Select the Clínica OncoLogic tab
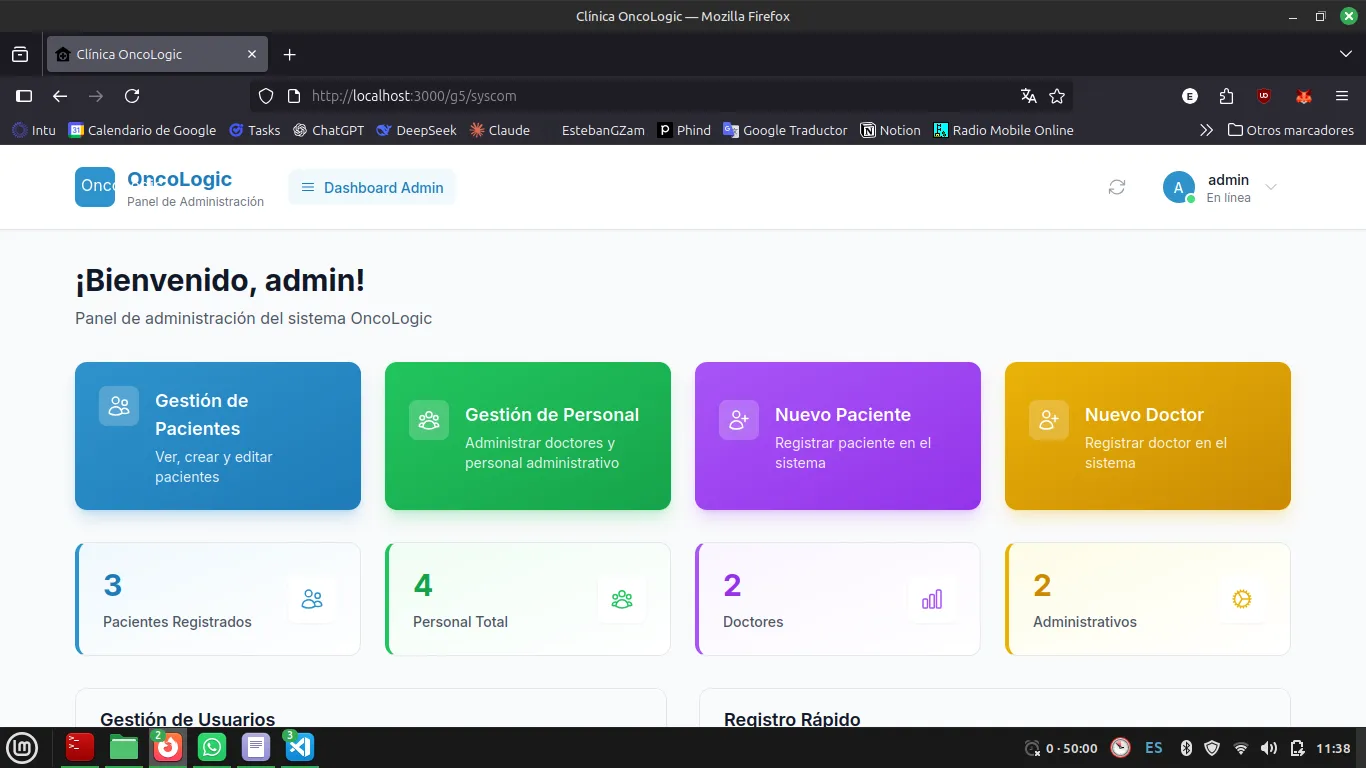The height and width of the screenshot is (768, 1366). 157,54
